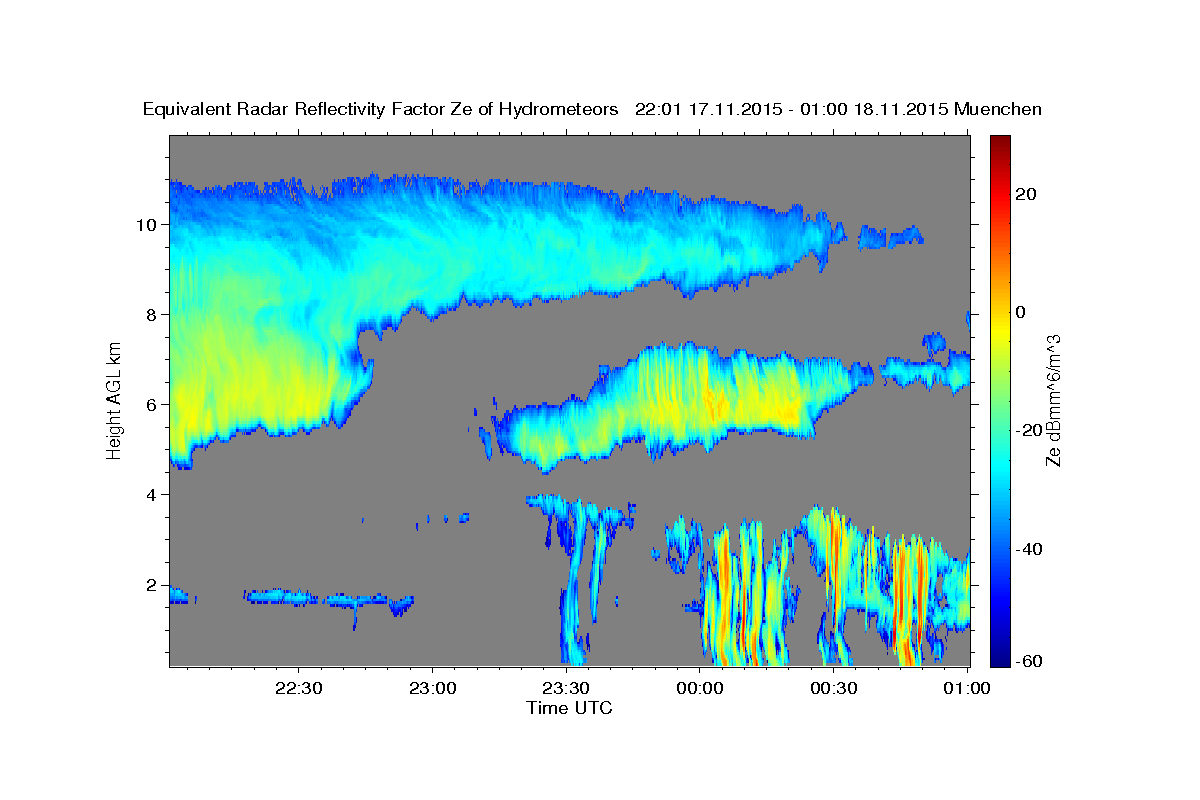Screen dimensions: 1200x800
Task: Click the '23:00' time axis label
Action: (x=432, y=688)
